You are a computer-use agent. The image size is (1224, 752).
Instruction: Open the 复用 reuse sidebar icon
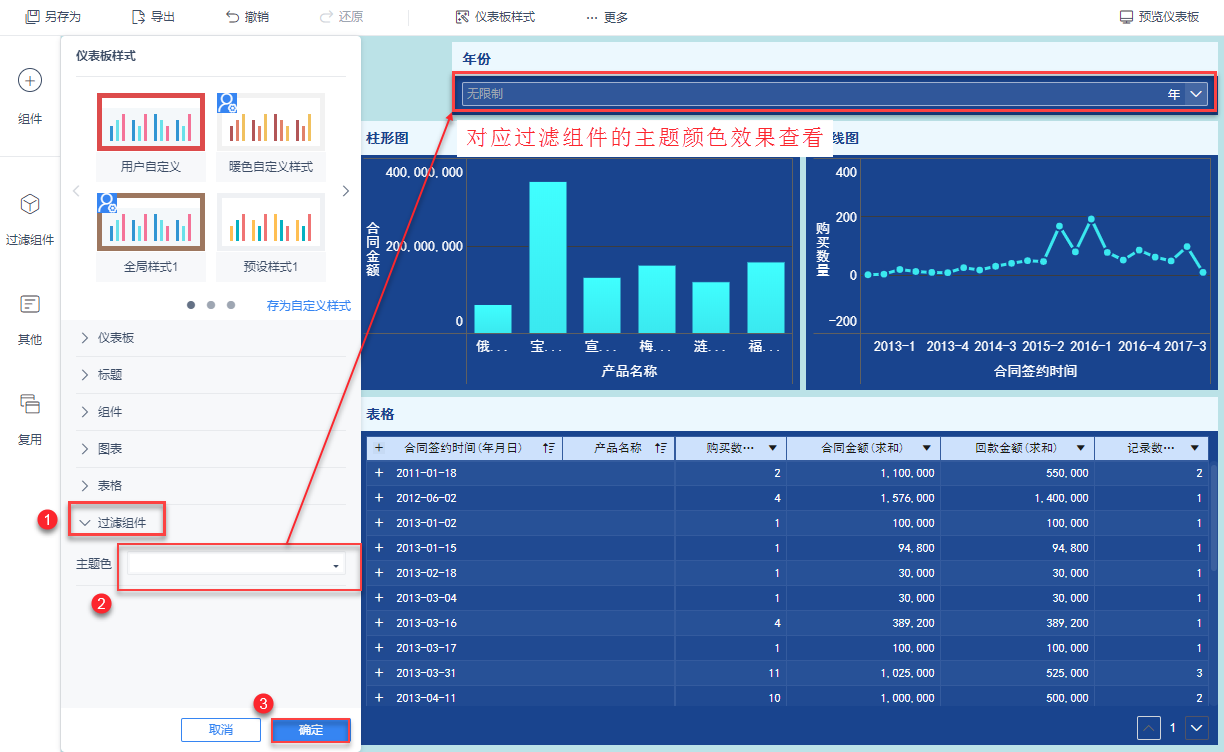click(x=30, y=404)
